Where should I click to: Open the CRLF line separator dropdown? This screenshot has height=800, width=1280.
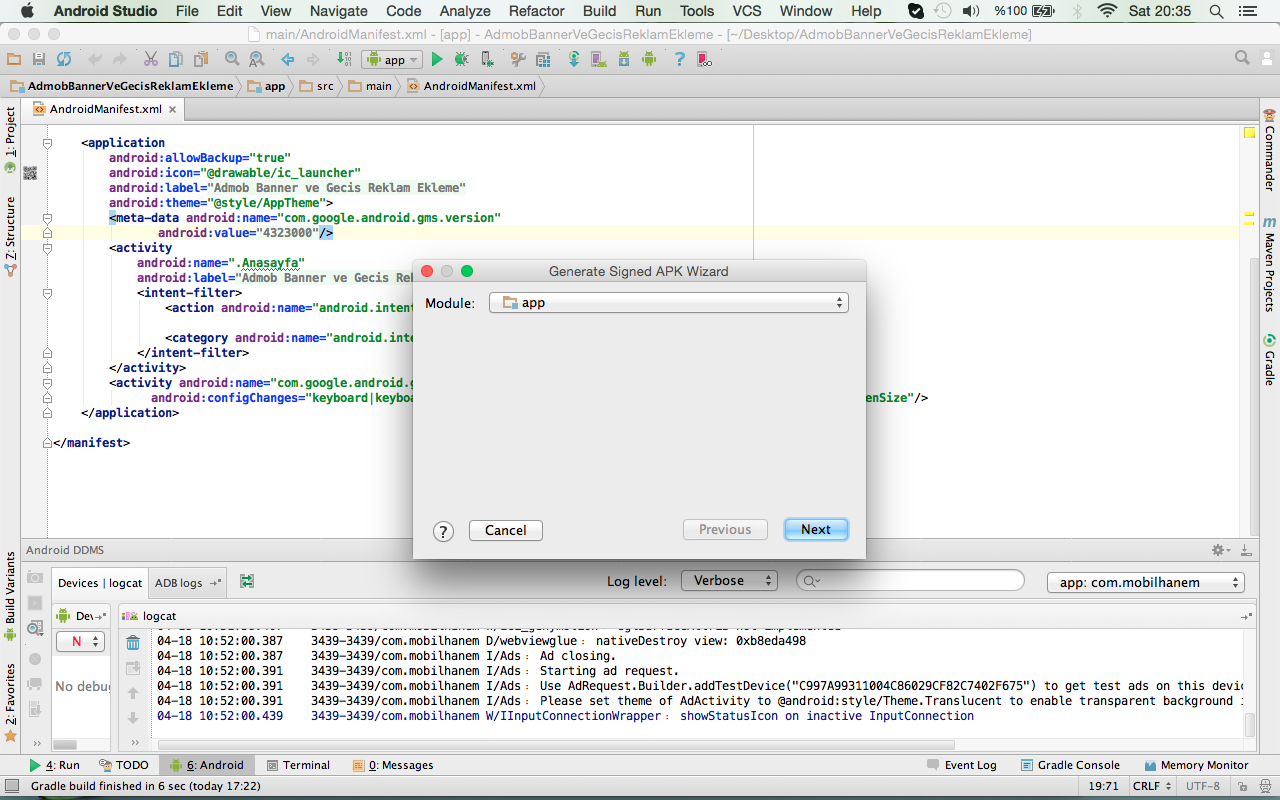[1152, 786]
